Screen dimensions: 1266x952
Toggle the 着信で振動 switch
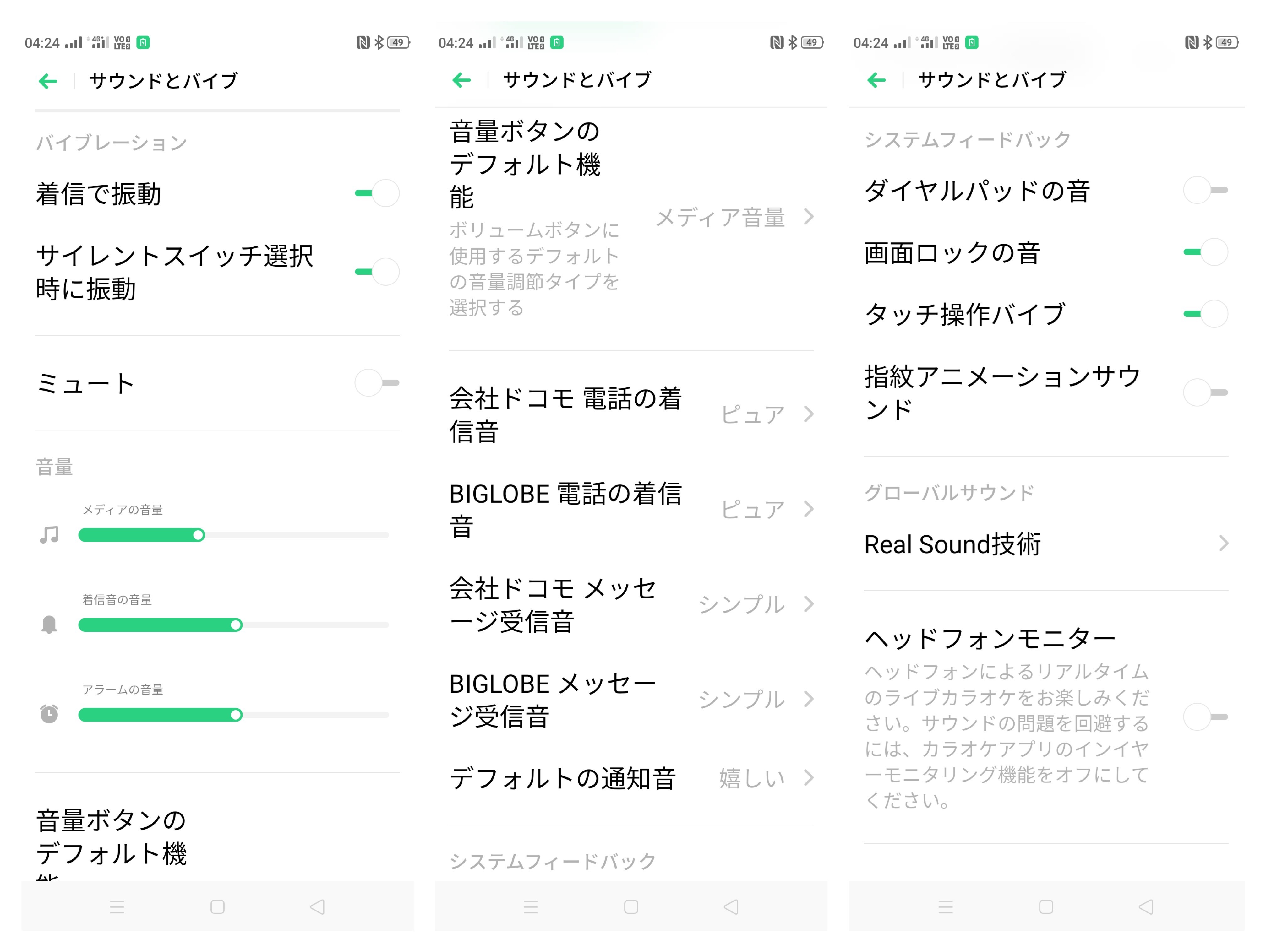(x=377, y=193)
